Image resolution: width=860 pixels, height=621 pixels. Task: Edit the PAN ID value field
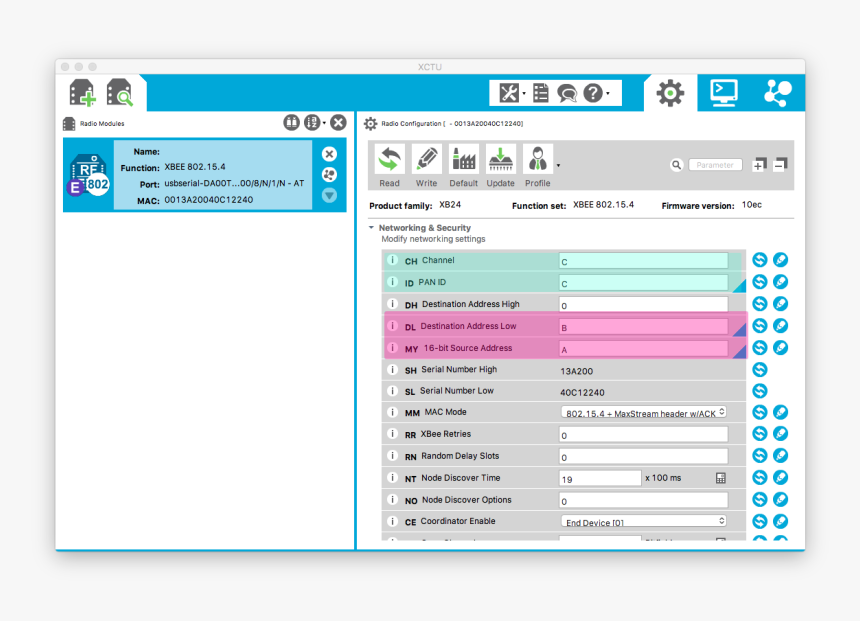point(643,283)
